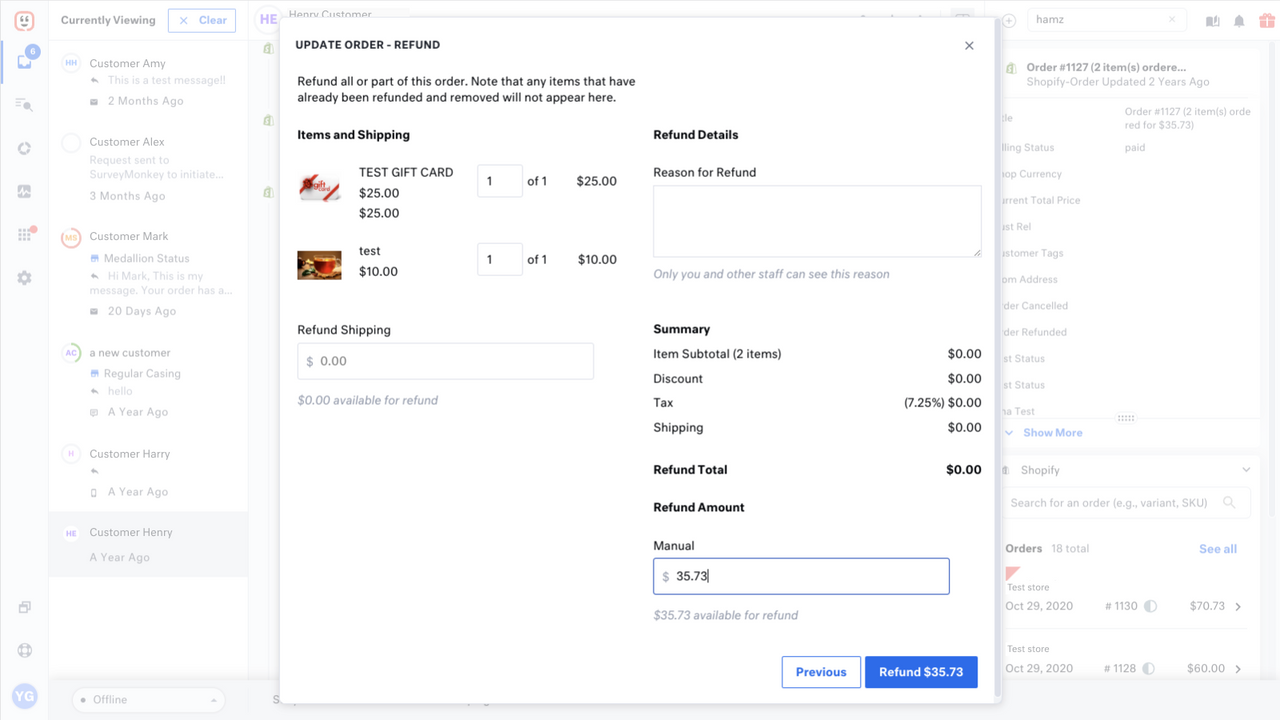Check notifications via the bell icon
The height and width of the screenshot is (720, 1280).
coord(1238,19)
